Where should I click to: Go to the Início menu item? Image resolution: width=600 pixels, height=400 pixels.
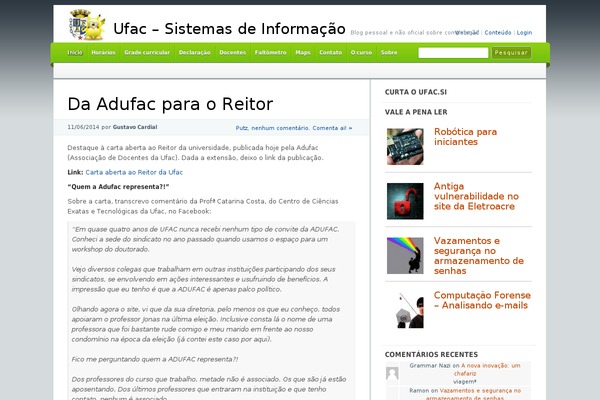(75, 52)
